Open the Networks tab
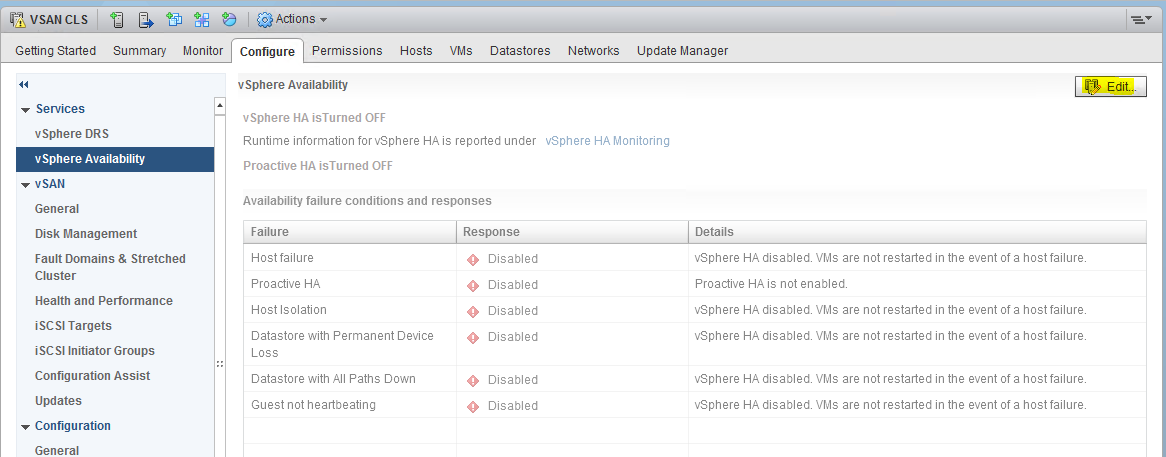This screenshot has width=1166, height=457. tap(593, 51)
